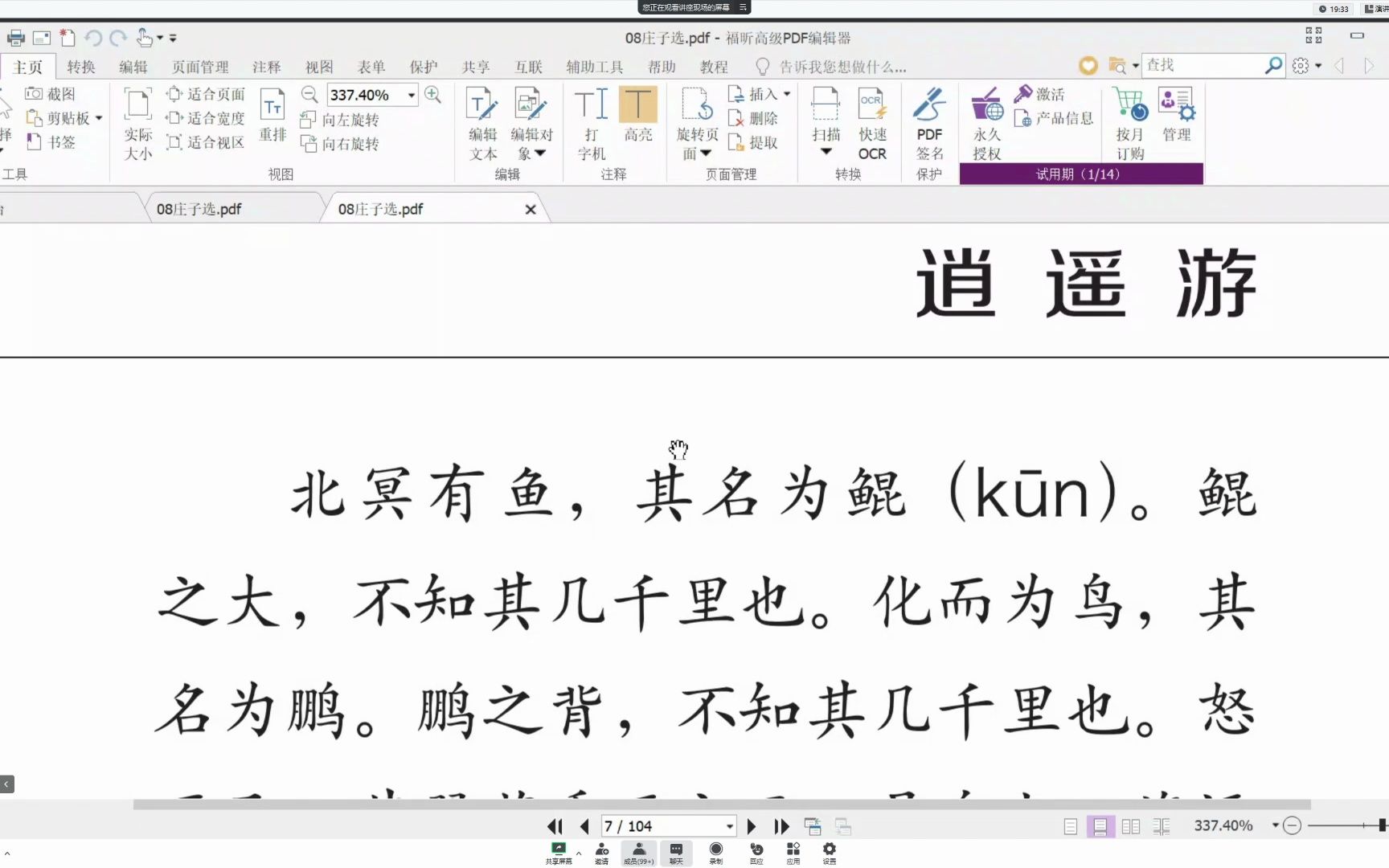Open the ribbon zoom percentage dropdown
Viewport: 1389px width, 868px height.
click(412, 95)
